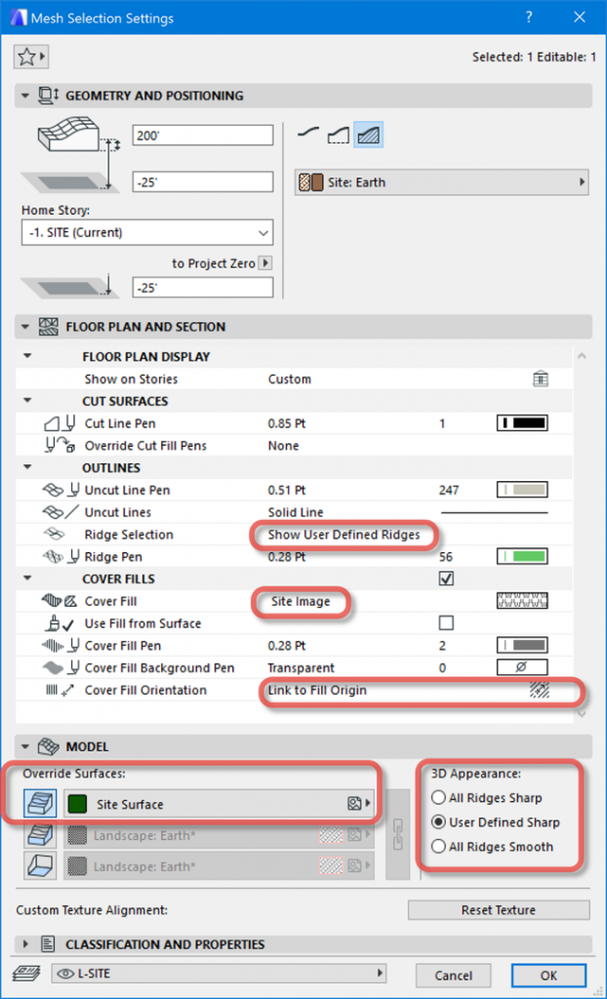This screenshot has height=999, width=607.
Task: Toggle the Cover Fills checkbox
Action: [x=446, y=579]
